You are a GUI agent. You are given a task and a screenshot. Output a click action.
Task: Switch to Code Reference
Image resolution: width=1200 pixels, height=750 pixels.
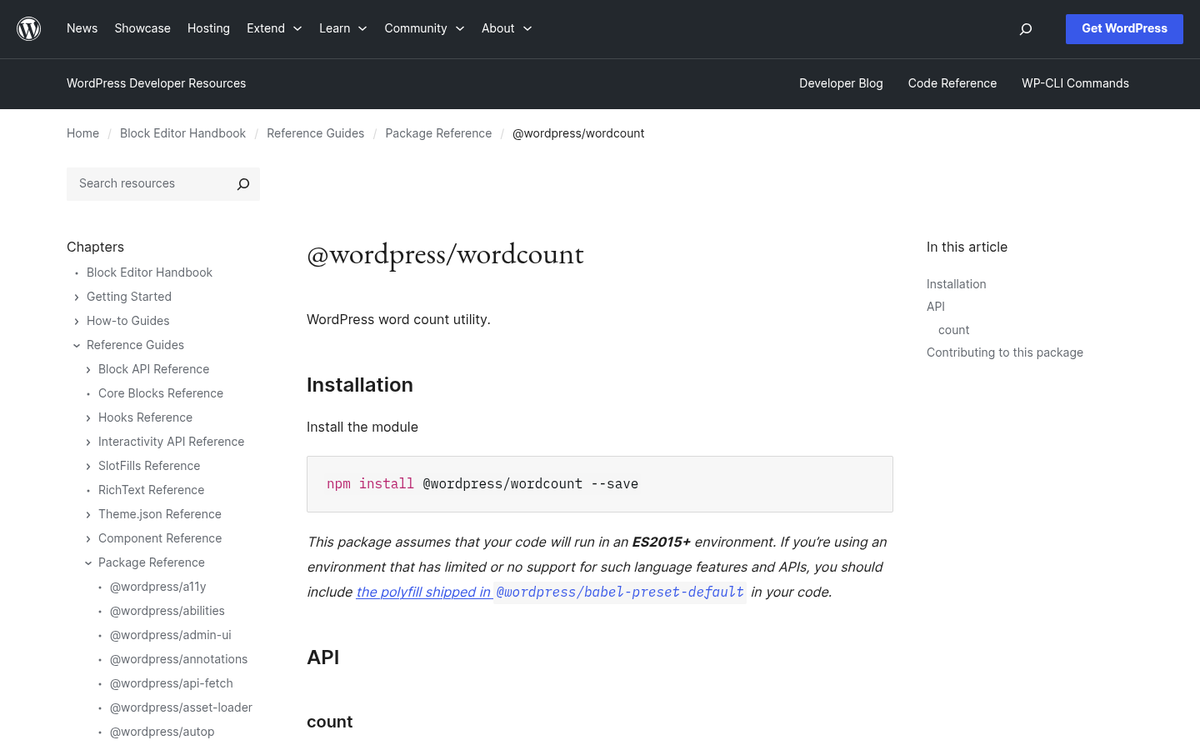coord(952,84)
